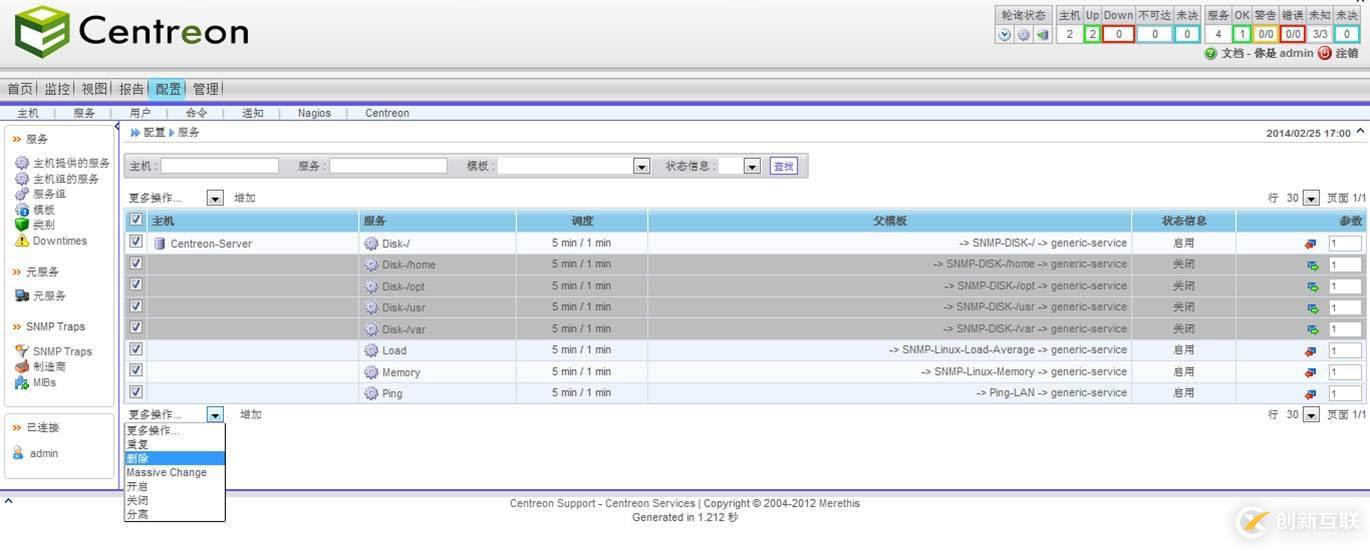Image resolution: width=1370 pixels, height=551 pixels.
Task: Uncheck the Ping row checkbox
Action: tap(136, 392)
